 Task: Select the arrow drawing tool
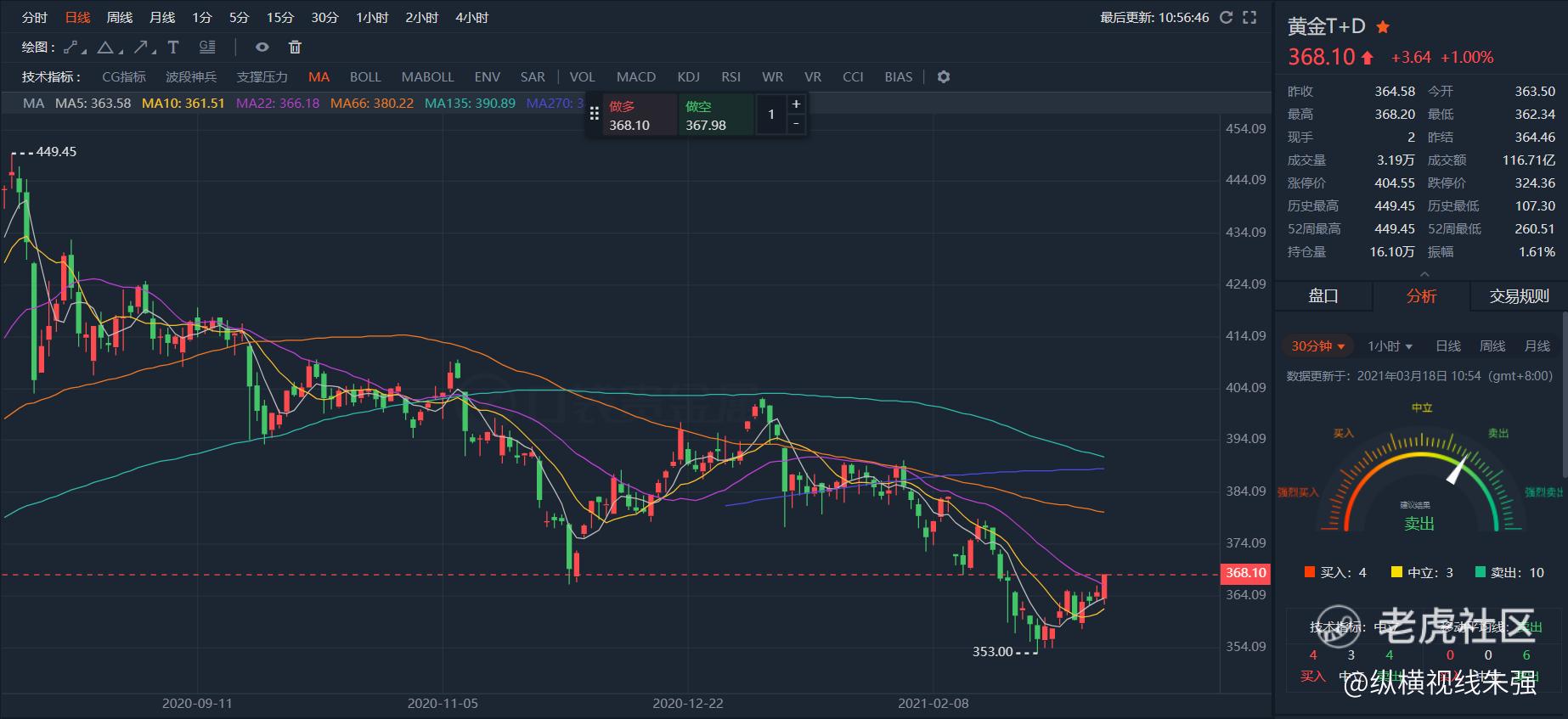143,48
